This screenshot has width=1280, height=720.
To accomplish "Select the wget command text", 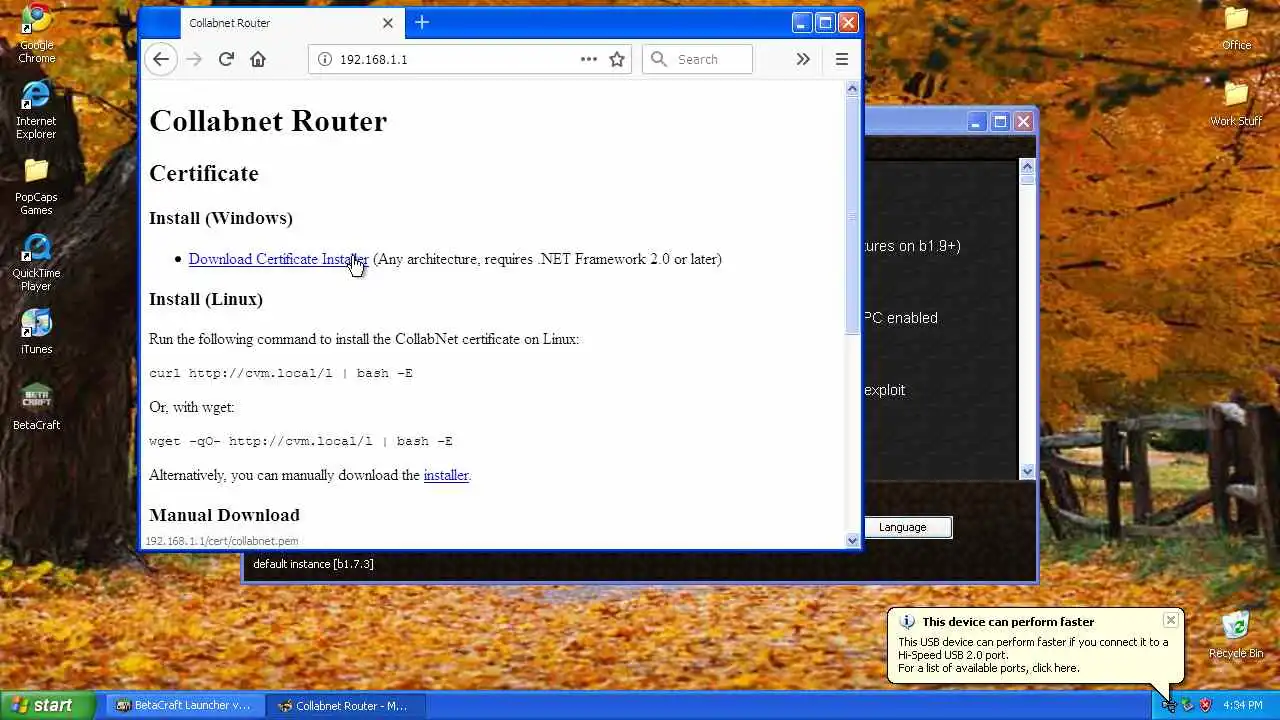I will pos(301,441).
